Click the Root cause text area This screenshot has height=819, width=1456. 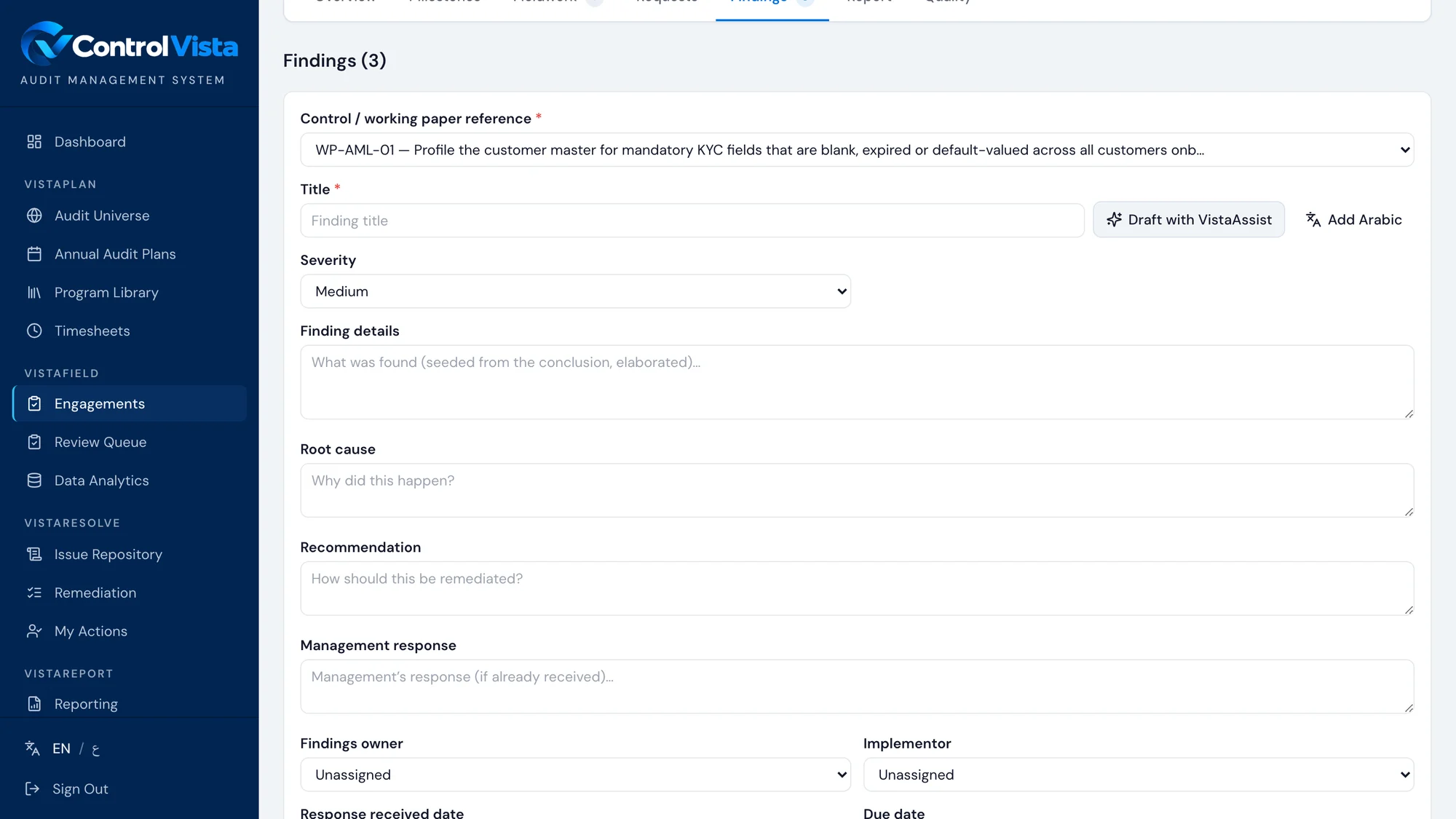[857, 491]
